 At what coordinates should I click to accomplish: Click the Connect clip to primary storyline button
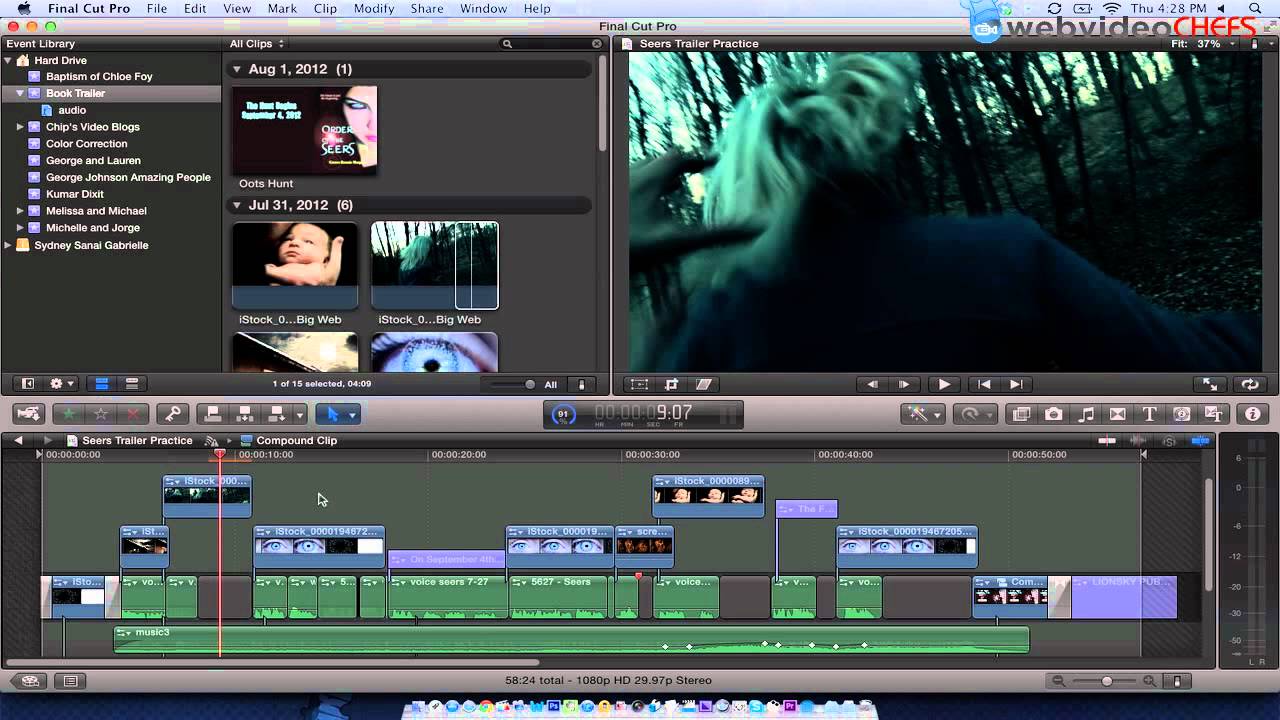click(212, 413)
